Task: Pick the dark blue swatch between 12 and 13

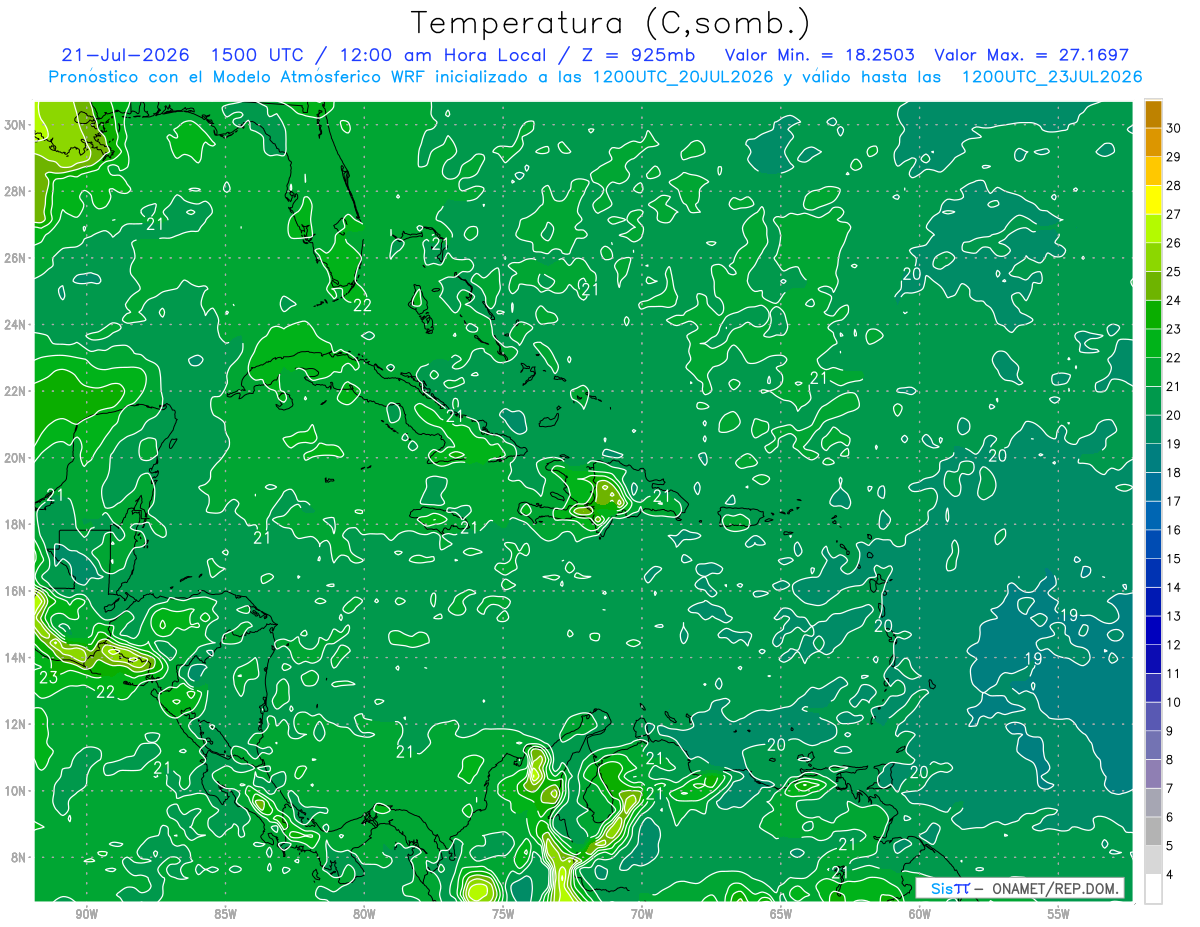Action: [1153, 630]
